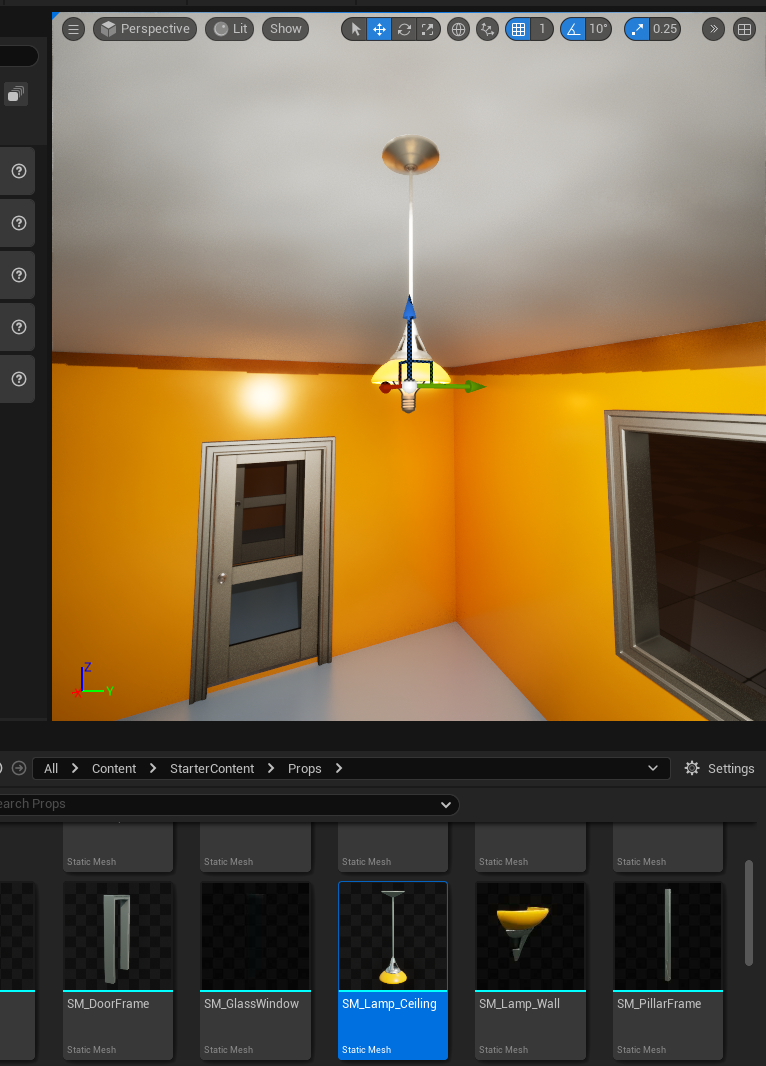Image resolution: width=766 pixels, height=1066 pixels.
Task: Open the Lit view mode menu
Action: tap(230, 29)
